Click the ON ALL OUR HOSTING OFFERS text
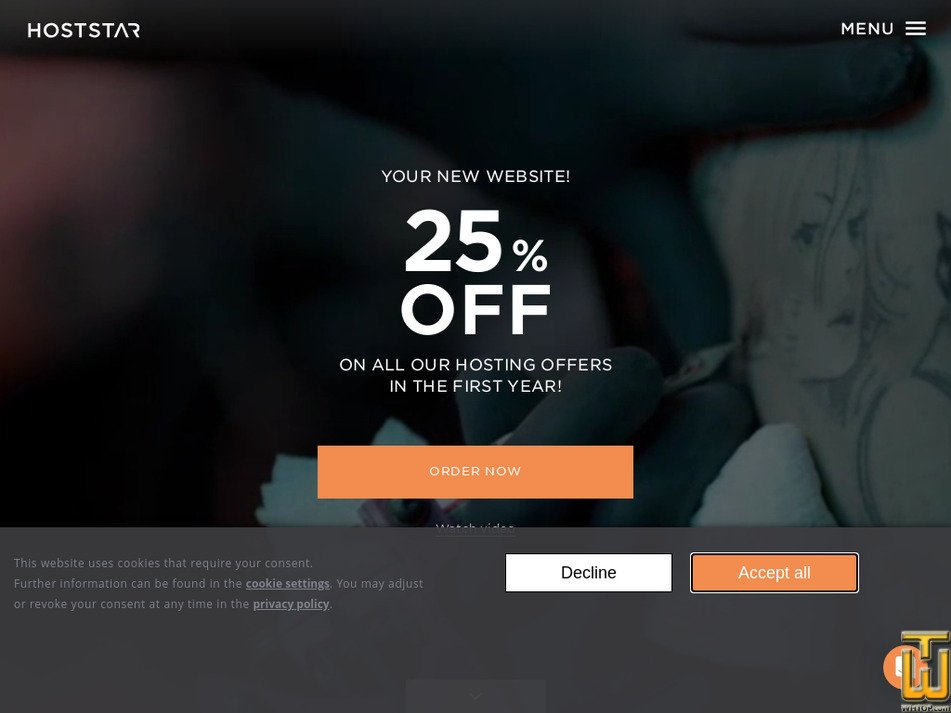Viewport: 951px width, 713px height. 476,364
